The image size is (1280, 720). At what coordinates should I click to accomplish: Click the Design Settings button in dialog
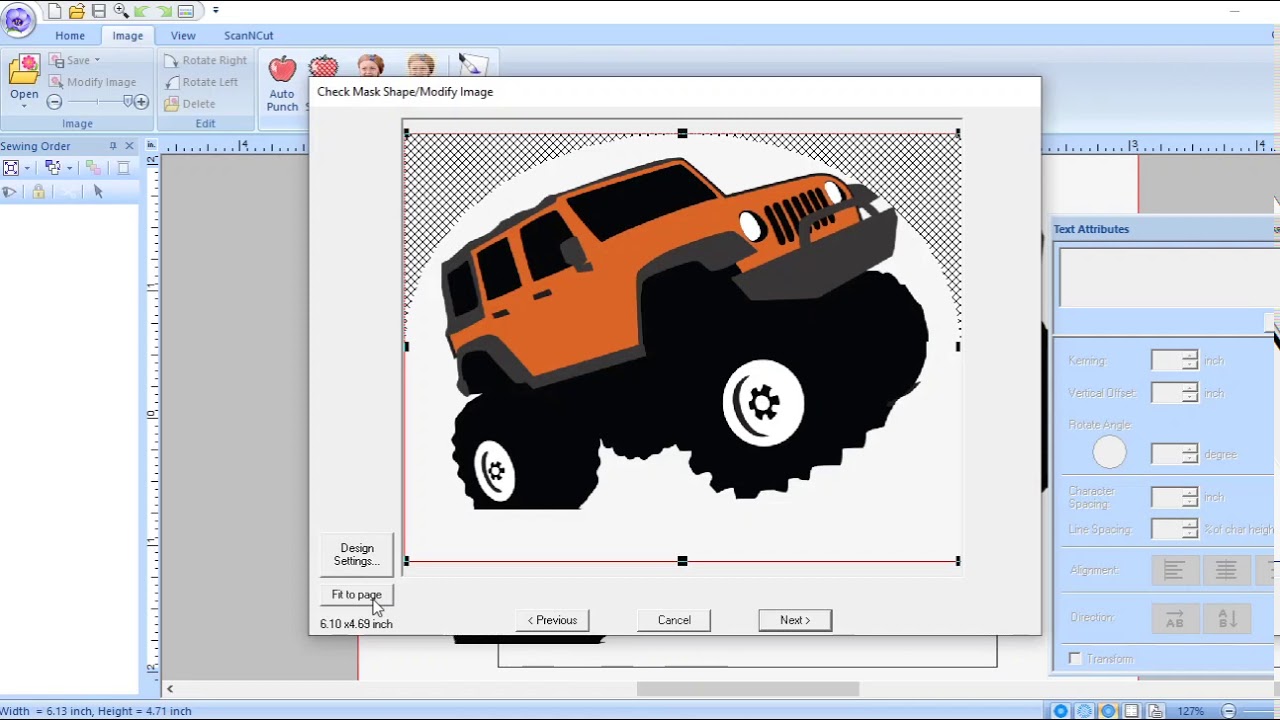(357, 554)
